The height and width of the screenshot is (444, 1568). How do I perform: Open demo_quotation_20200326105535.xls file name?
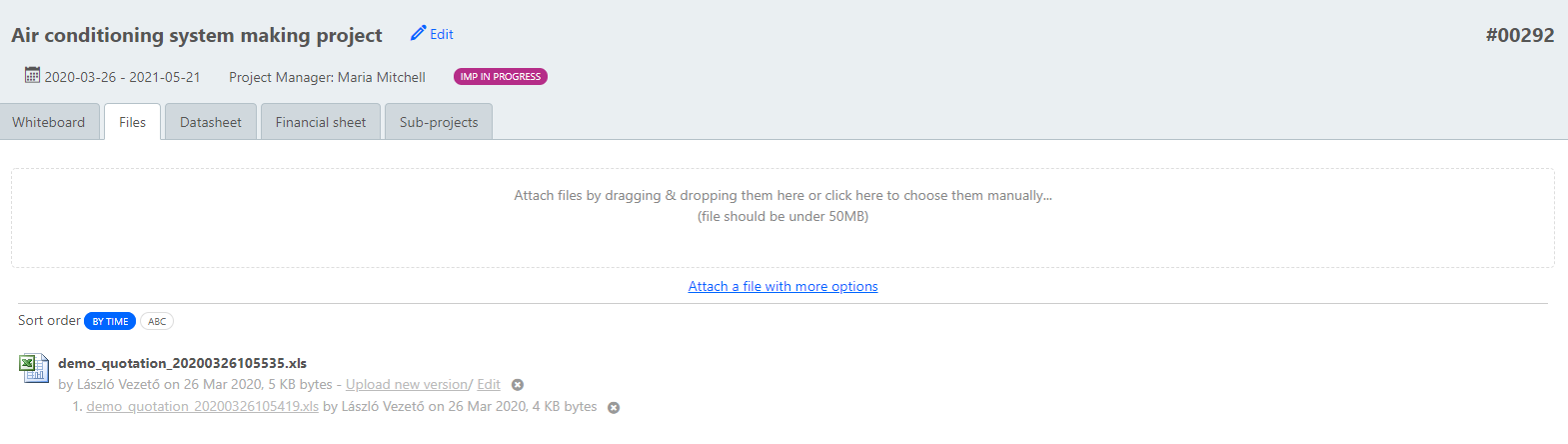coord(182,363)
